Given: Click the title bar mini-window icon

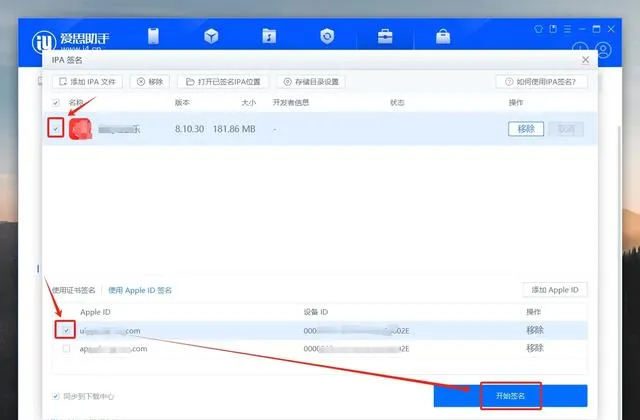Looking at the screenshot, I should tap(553, 29).
